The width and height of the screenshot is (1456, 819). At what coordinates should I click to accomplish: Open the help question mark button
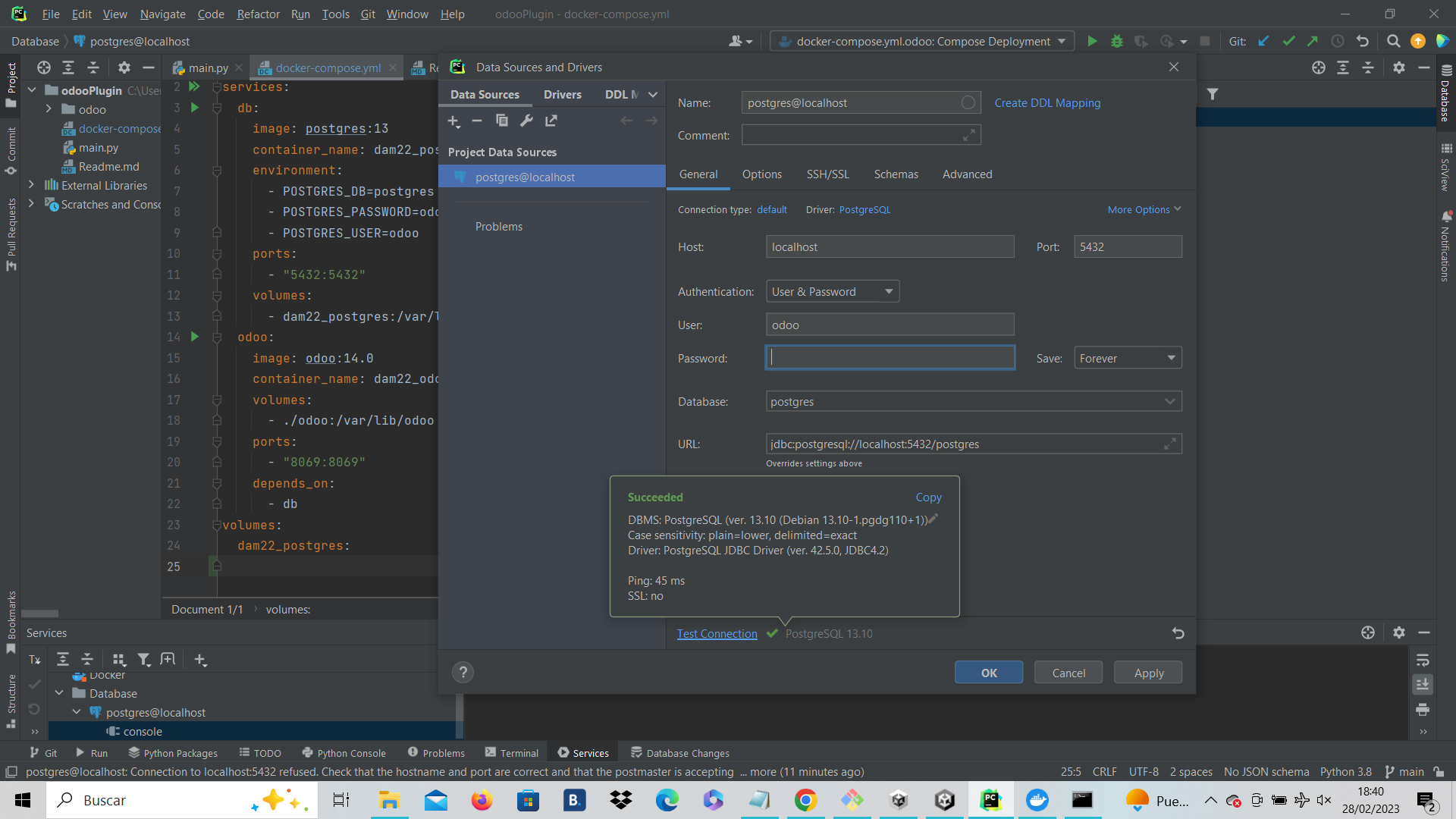(x=463, y=672)
